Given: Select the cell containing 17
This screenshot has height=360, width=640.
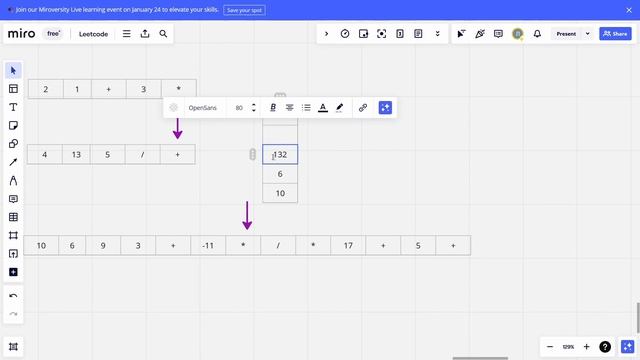Looking at the screenshot, I should [348, 245].
